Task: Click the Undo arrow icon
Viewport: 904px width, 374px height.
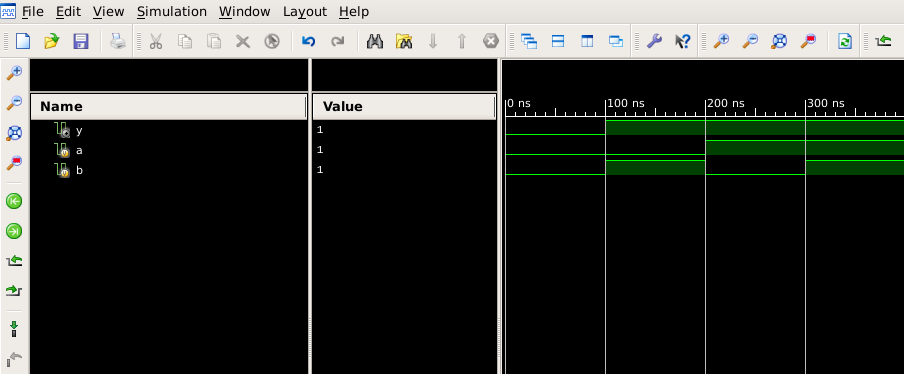Action: 309,41
